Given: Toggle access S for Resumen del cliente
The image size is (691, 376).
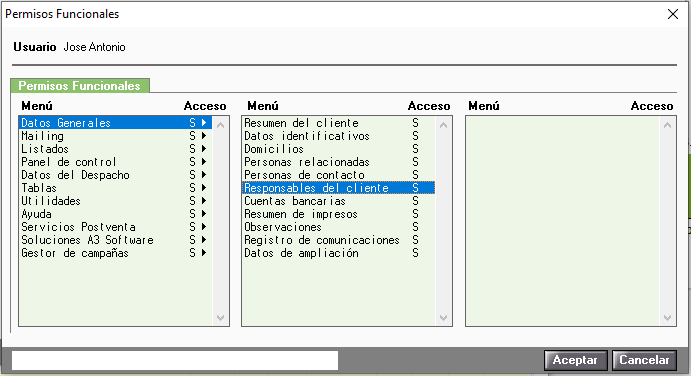Looking at the screenshot, I should point(415,123).
